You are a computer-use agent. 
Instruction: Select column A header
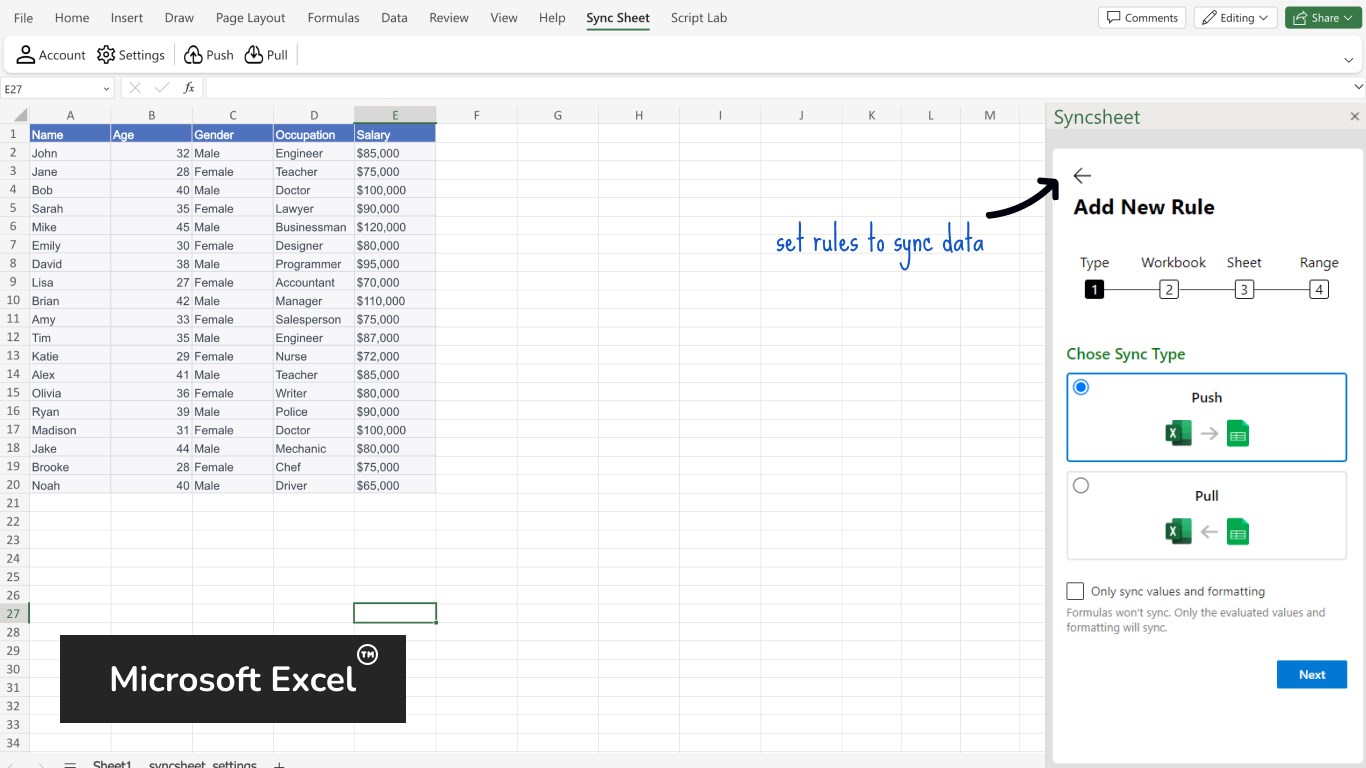(x=70, y=115)
